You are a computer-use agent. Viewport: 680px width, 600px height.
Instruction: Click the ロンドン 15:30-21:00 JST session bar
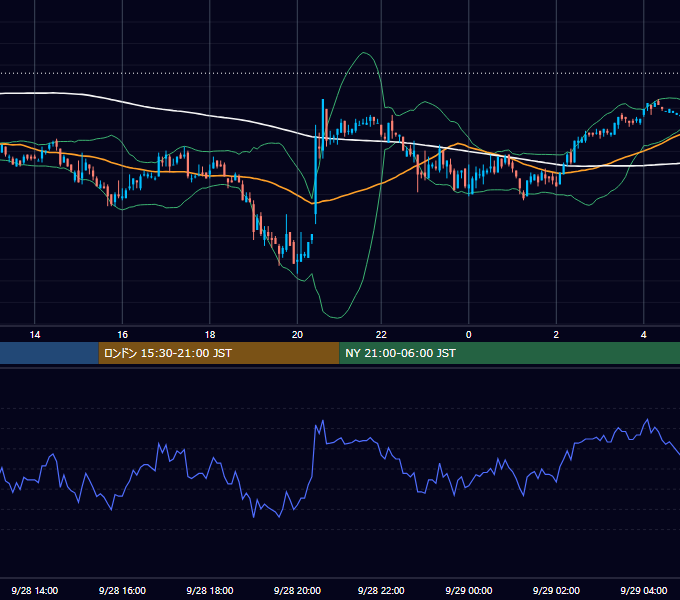219,353
